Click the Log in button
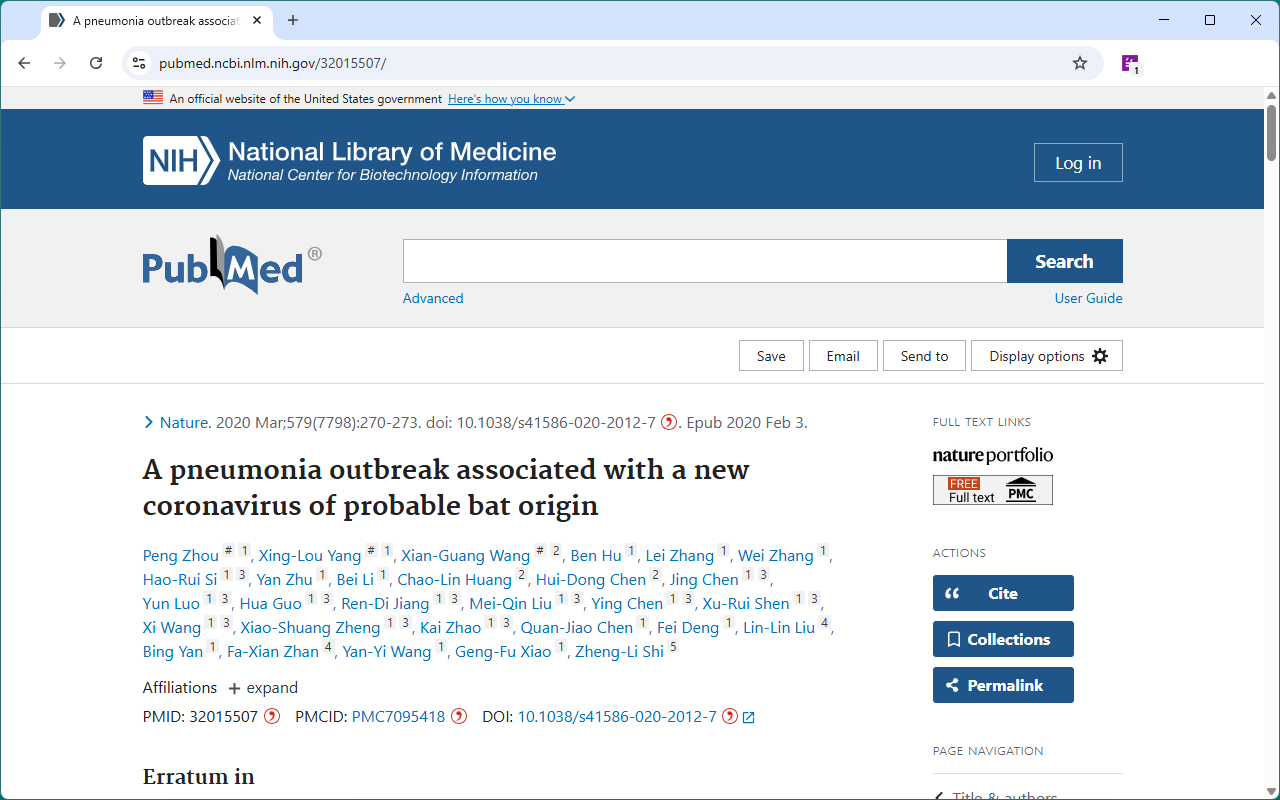The height and width of the screenshot is (800, 1280). [1078, 163]
